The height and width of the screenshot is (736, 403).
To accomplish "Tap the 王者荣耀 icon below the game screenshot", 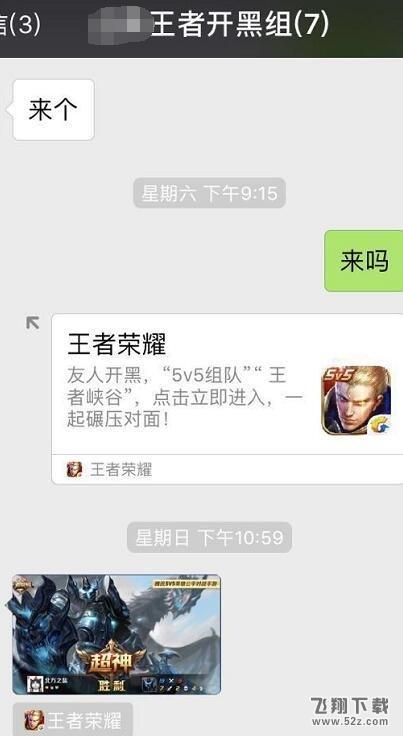I will 34,720.
